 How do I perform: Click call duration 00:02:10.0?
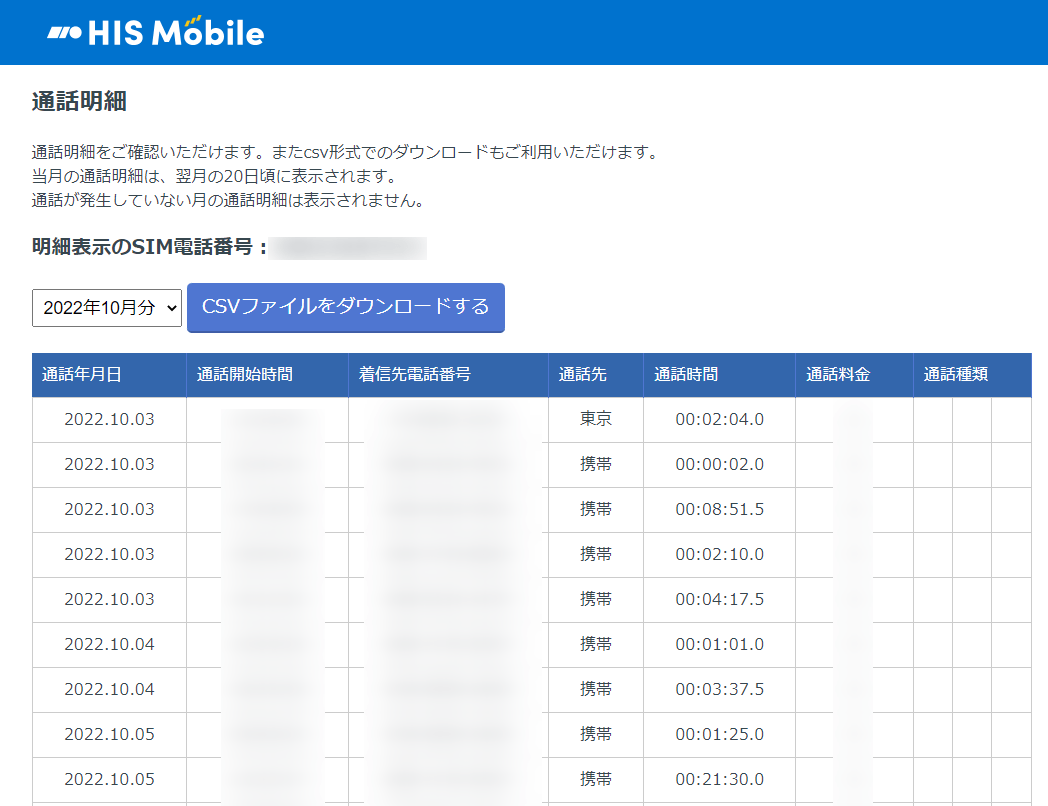click(x=719, y=554)
